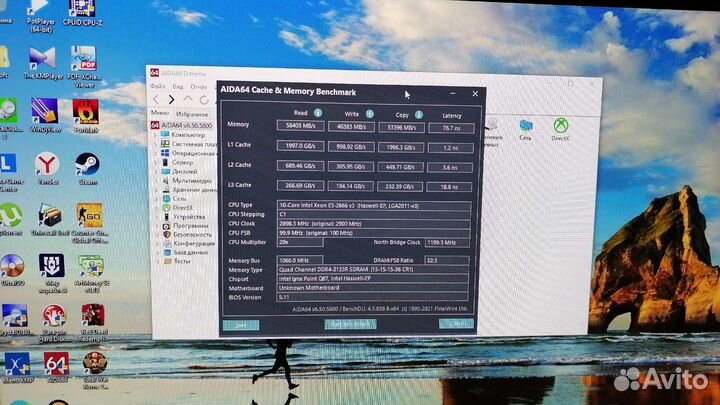Select Системная плата tree item

tap(188, 144)
